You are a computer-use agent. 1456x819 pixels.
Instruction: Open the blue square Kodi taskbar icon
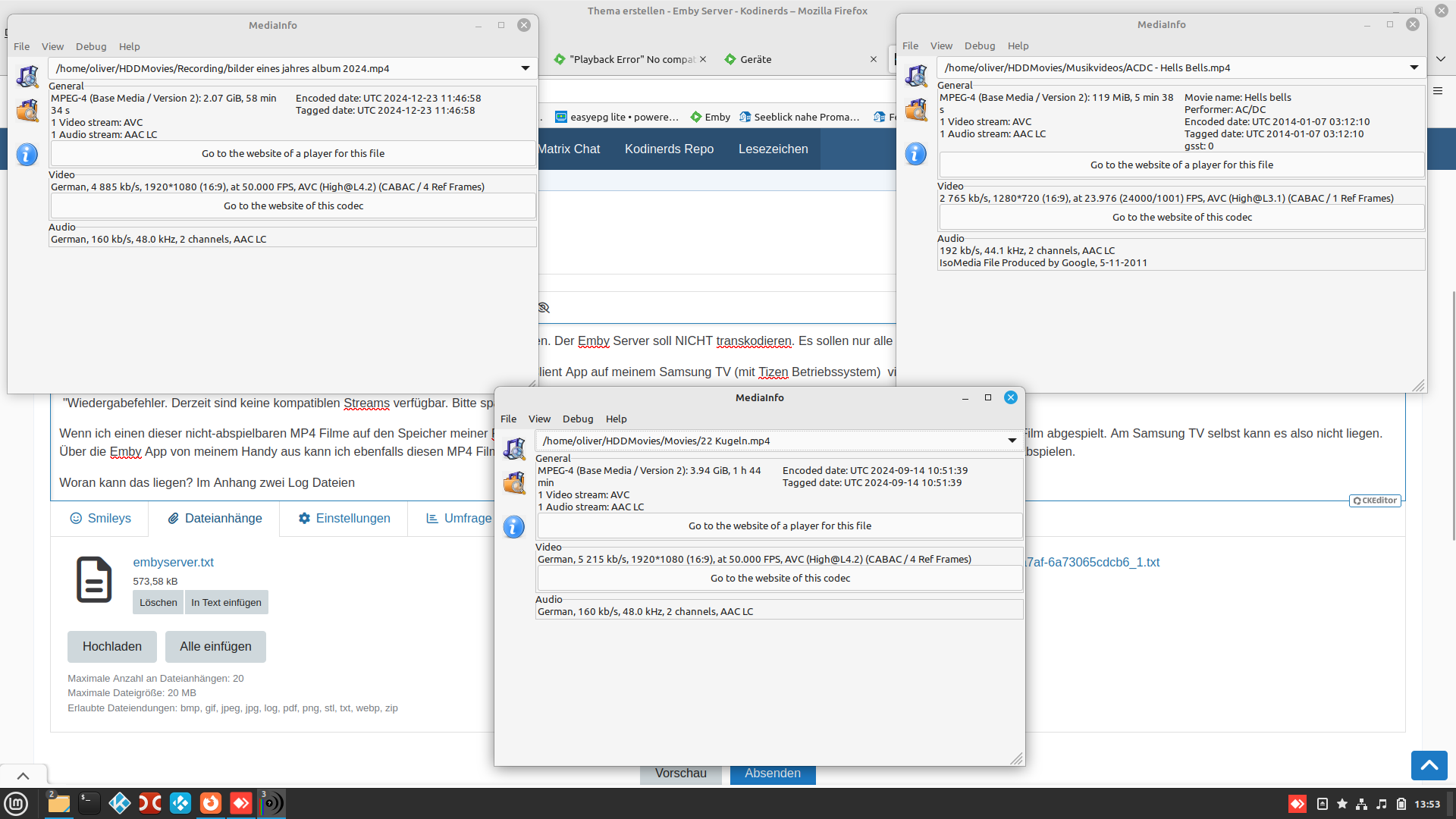[x=180, y=803]
